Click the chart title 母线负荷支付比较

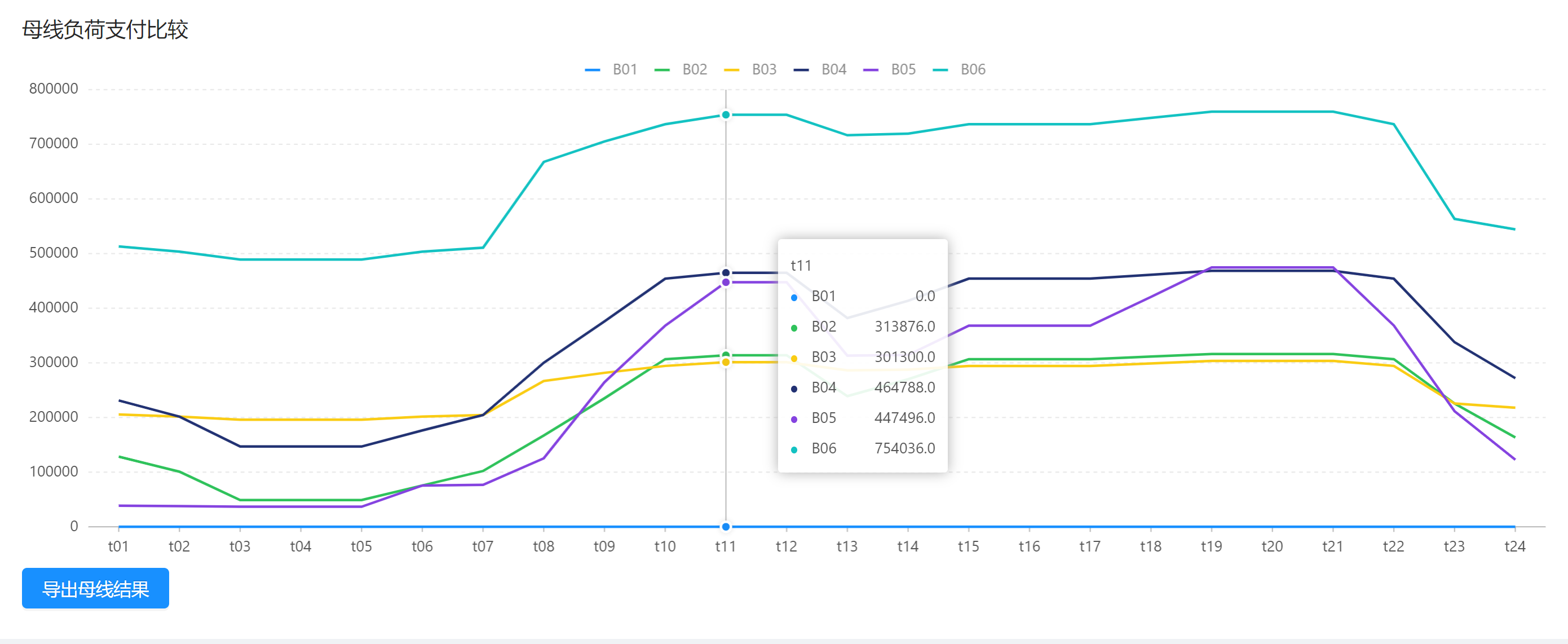pos(105,29)
